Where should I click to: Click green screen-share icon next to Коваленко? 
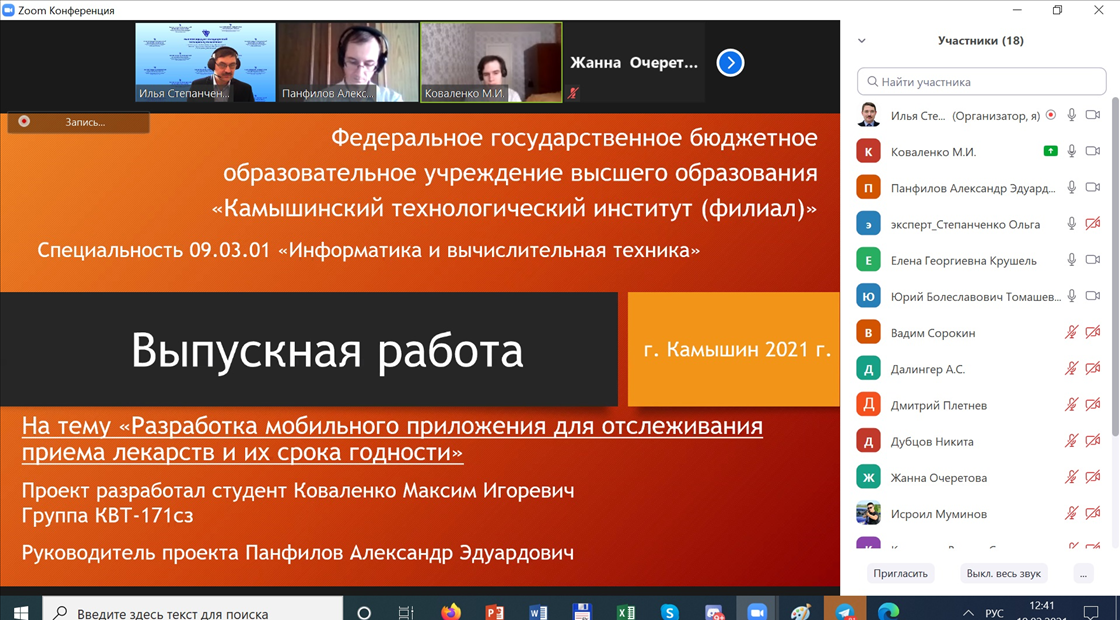(x=1050, y=152)
